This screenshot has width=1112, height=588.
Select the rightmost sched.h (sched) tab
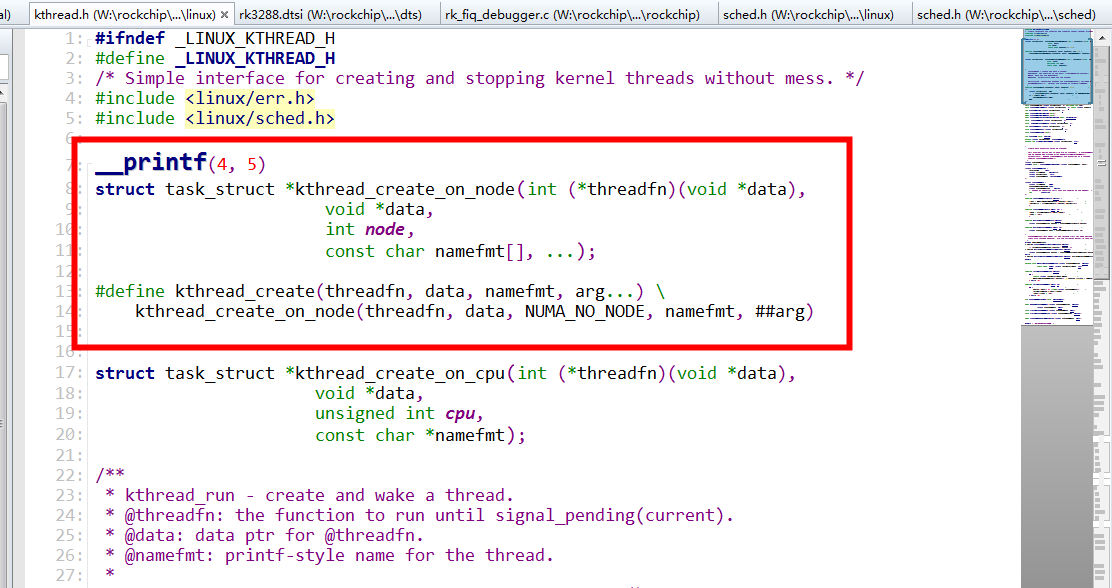click(1010, 15)
